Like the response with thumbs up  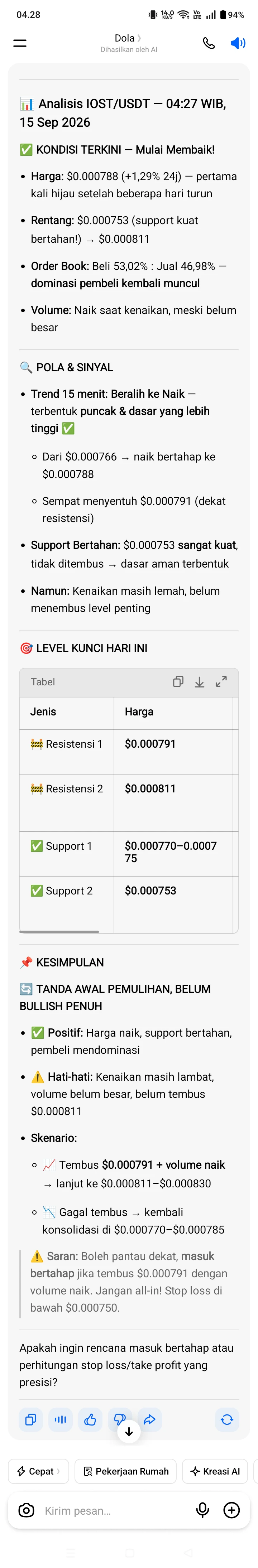click(x=90, y=1420)
